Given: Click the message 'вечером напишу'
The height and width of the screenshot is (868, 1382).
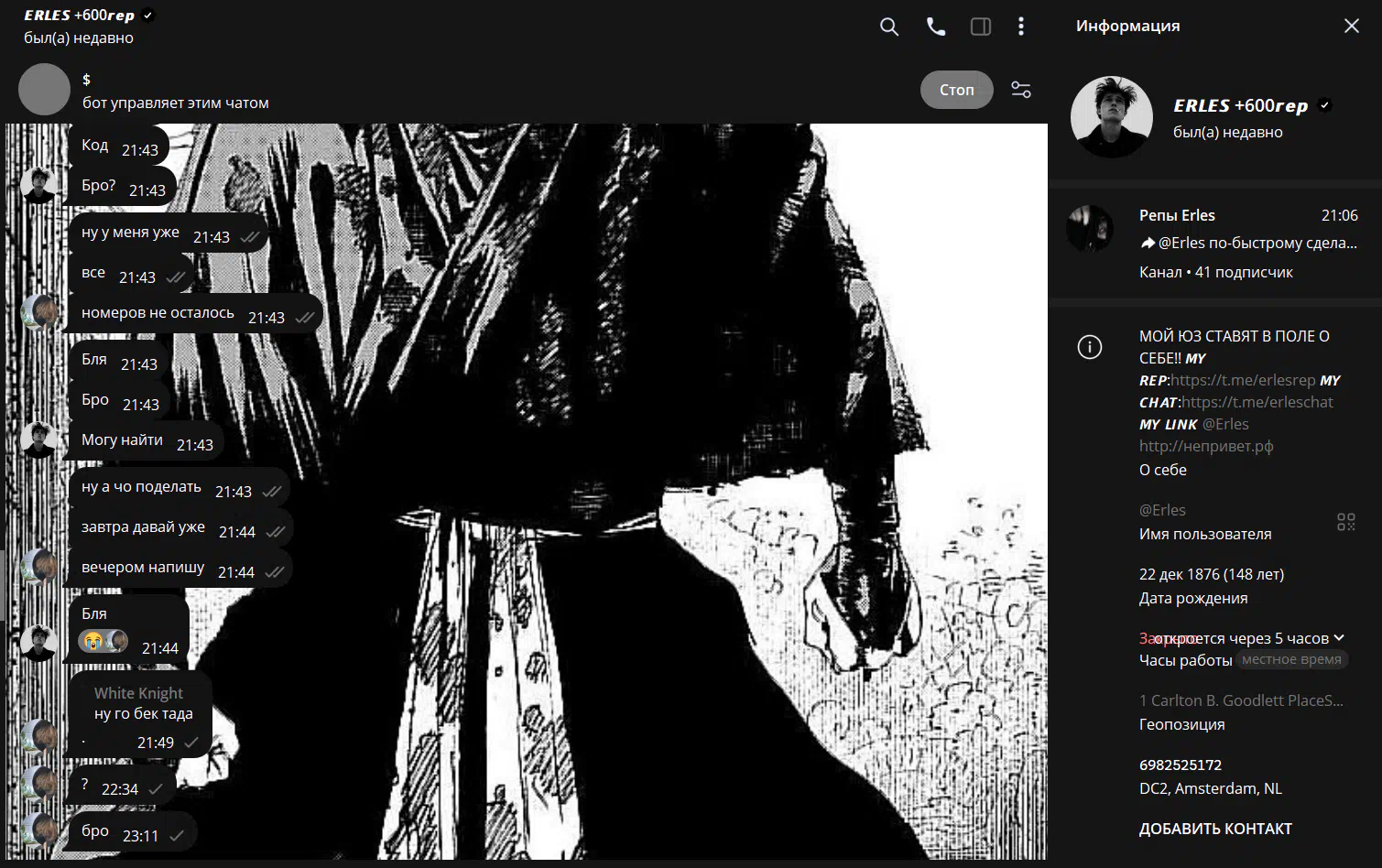Looking at the screenshot, I should pyautogui.click(x=180, y=569).
